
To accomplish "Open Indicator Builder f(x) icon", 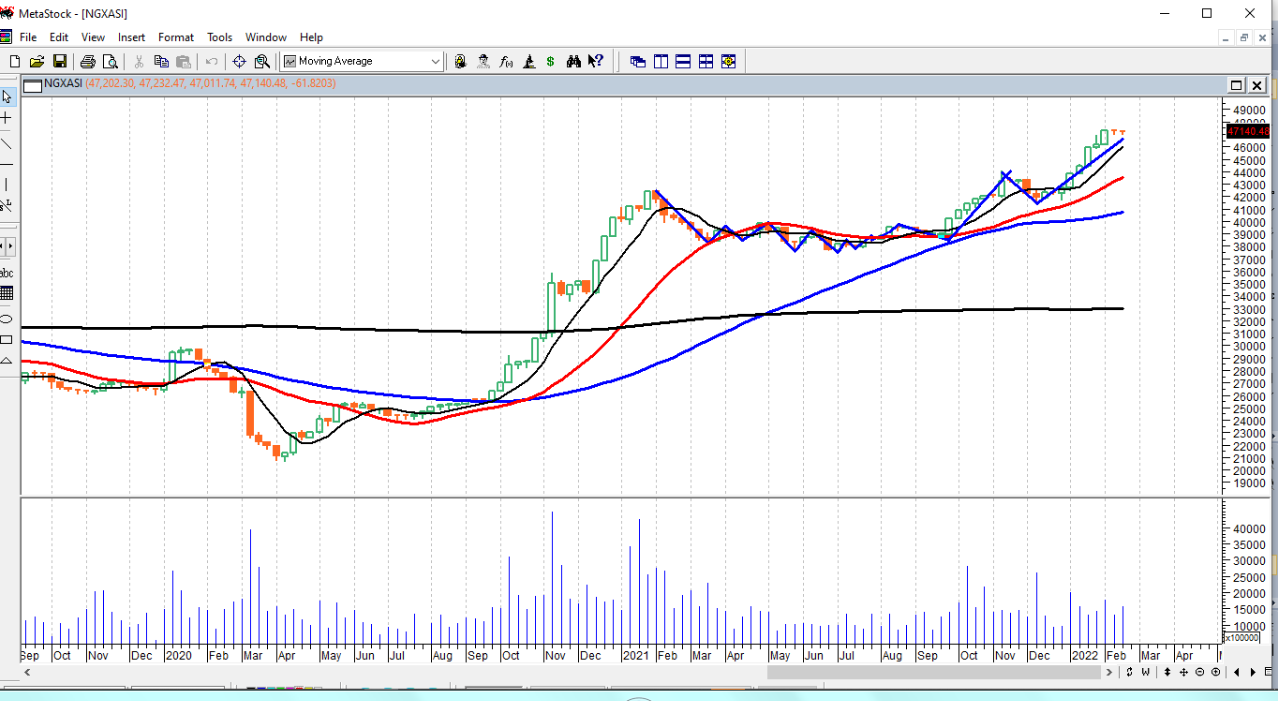I will pyautogui.click(x=506, y=61).
